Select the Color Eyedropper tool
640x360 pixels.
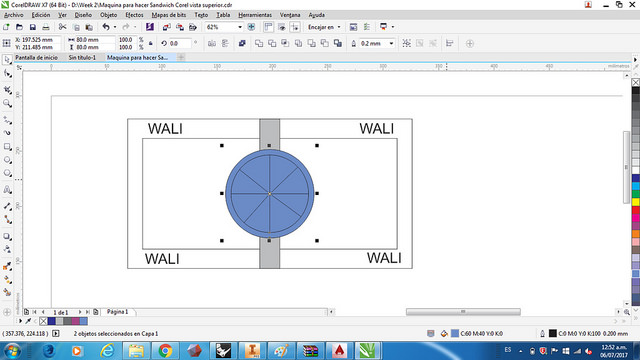tap(7, 266)
